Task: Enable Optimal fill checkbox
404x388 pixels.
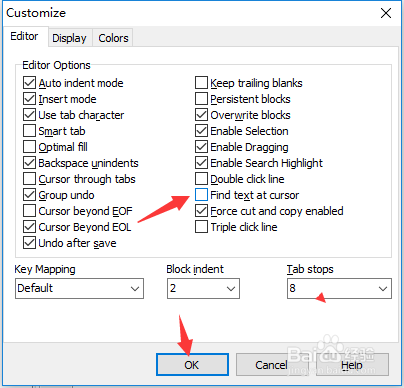Action: 29,147
